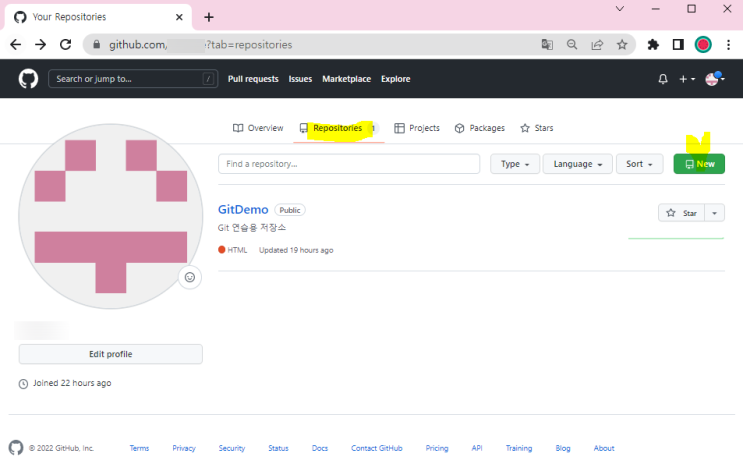This screenshot has height=464, width=743.
Task: Open the API footer link
Action: (x=477, y=448)
